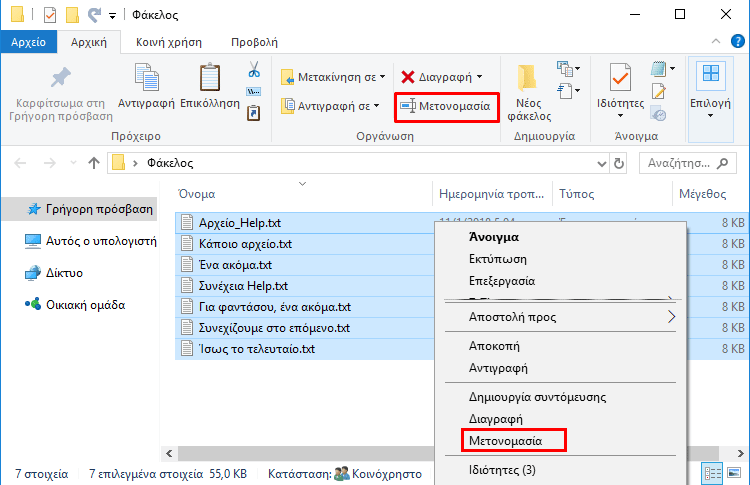Viewport: 750px width, 485px height.
Task: Click the Properties checkmark in quick access toolbar
Action: [50, 15]
